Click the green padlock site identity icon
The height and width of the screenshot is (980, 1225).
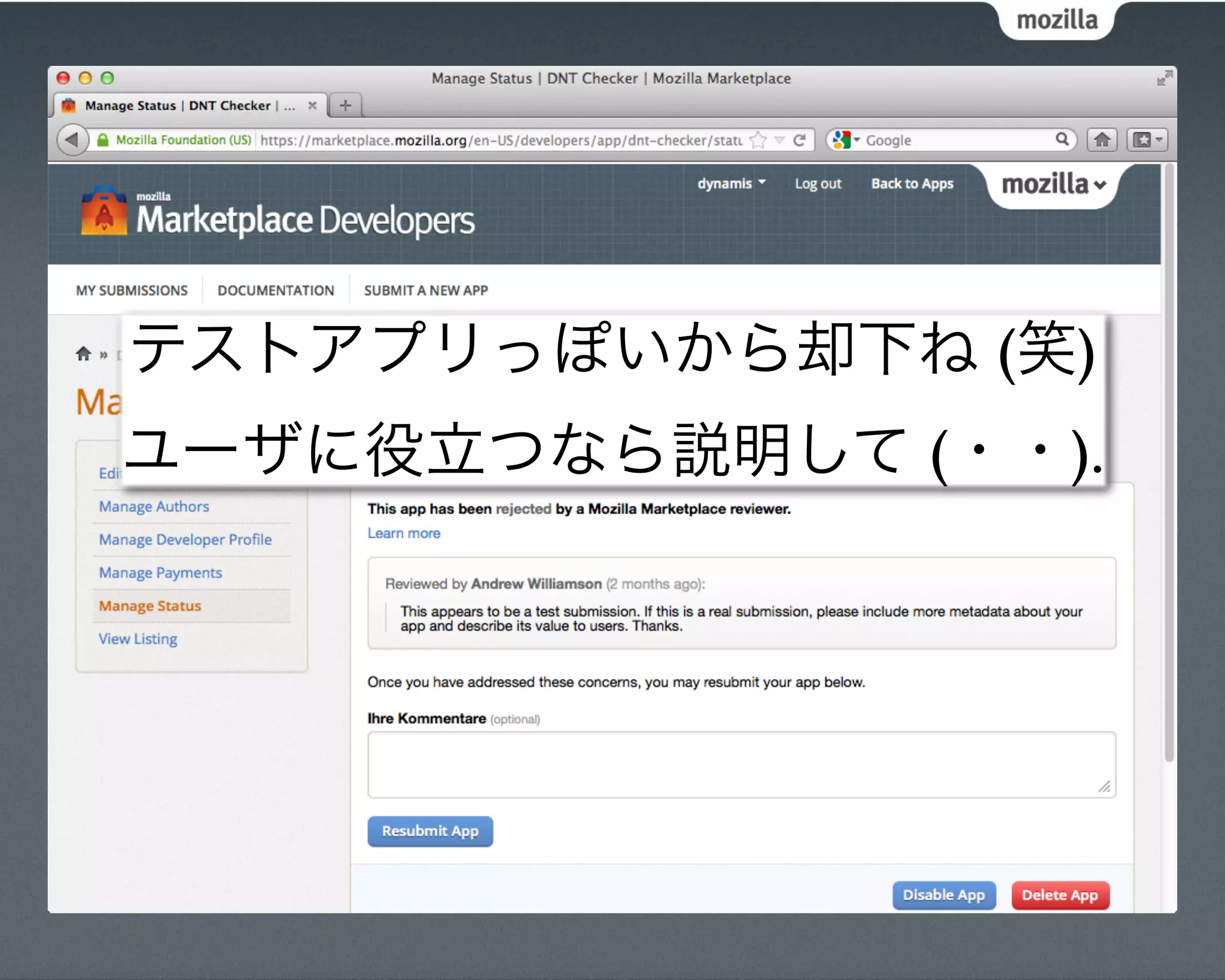coord(103,140)
